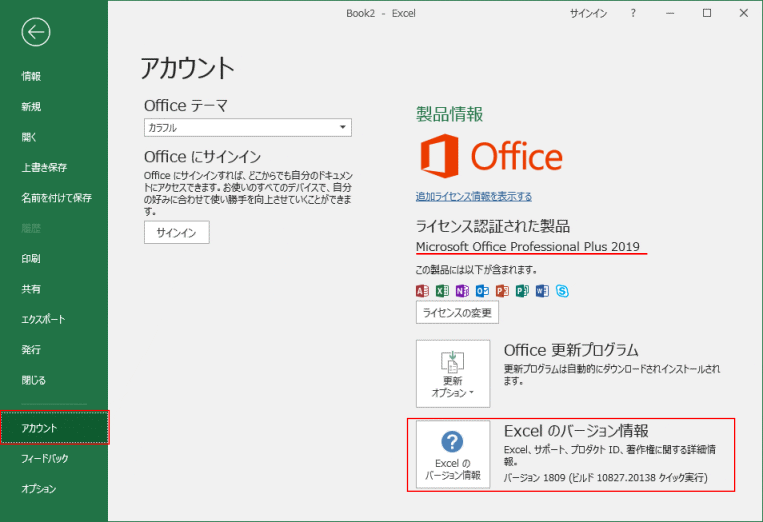This screenshot has height=522, width=763.
Task: Choose 閉じる in the sidebar
Action: (x=34, y=380)
